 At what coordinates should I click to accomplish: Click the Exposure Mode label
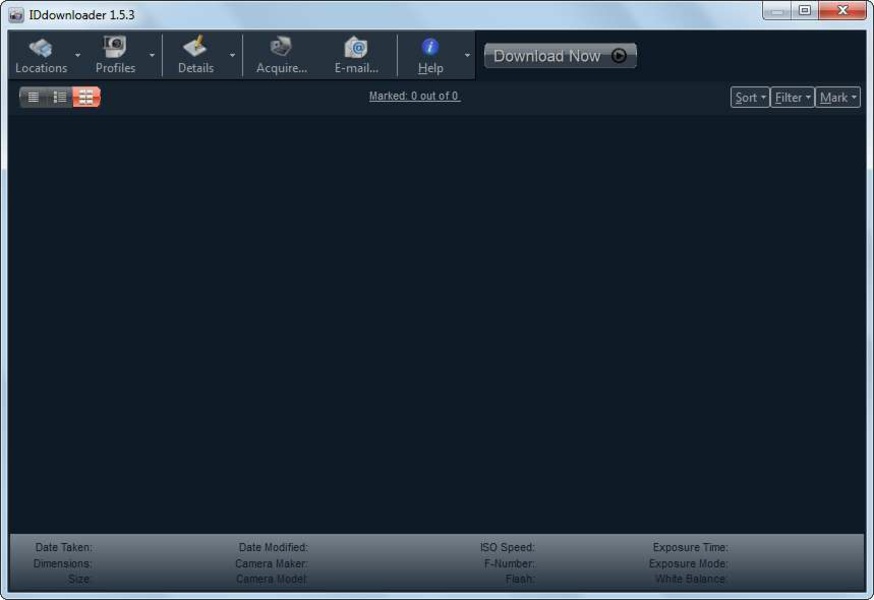click(688, 564)
